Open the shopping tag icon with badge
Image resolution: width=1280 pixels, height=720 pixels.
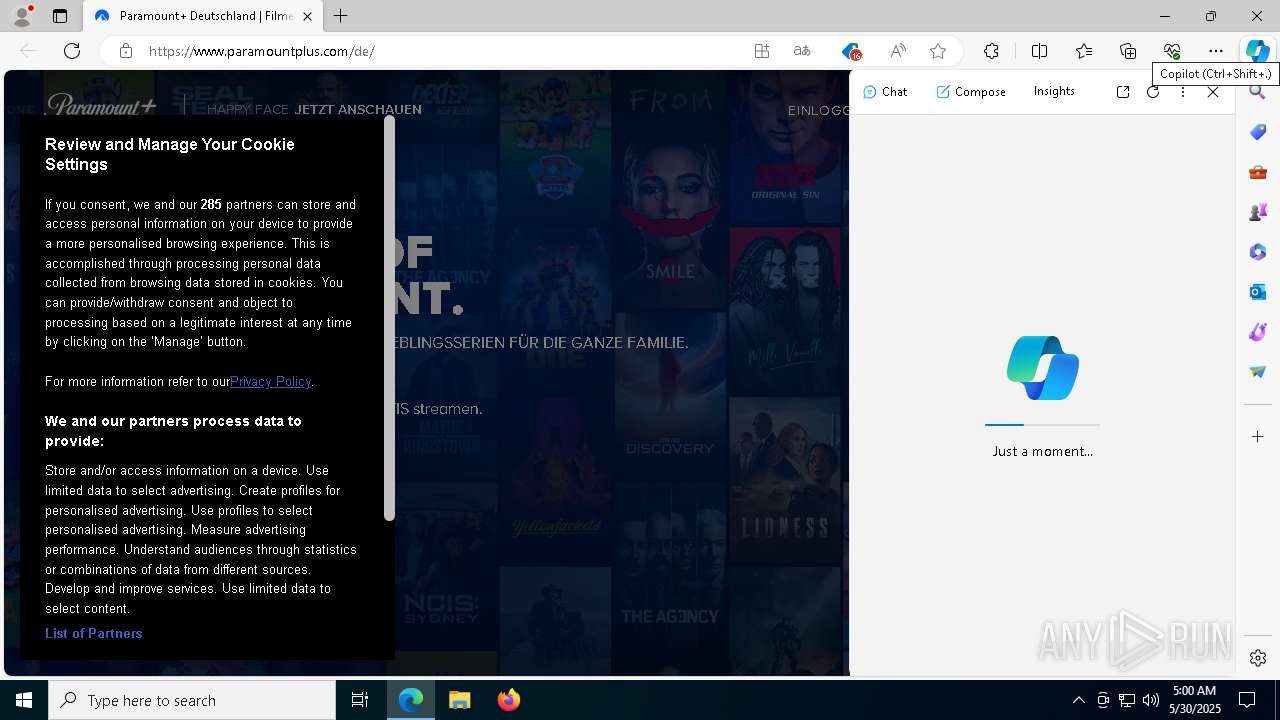pyautogui.click(x=850, y=51)
